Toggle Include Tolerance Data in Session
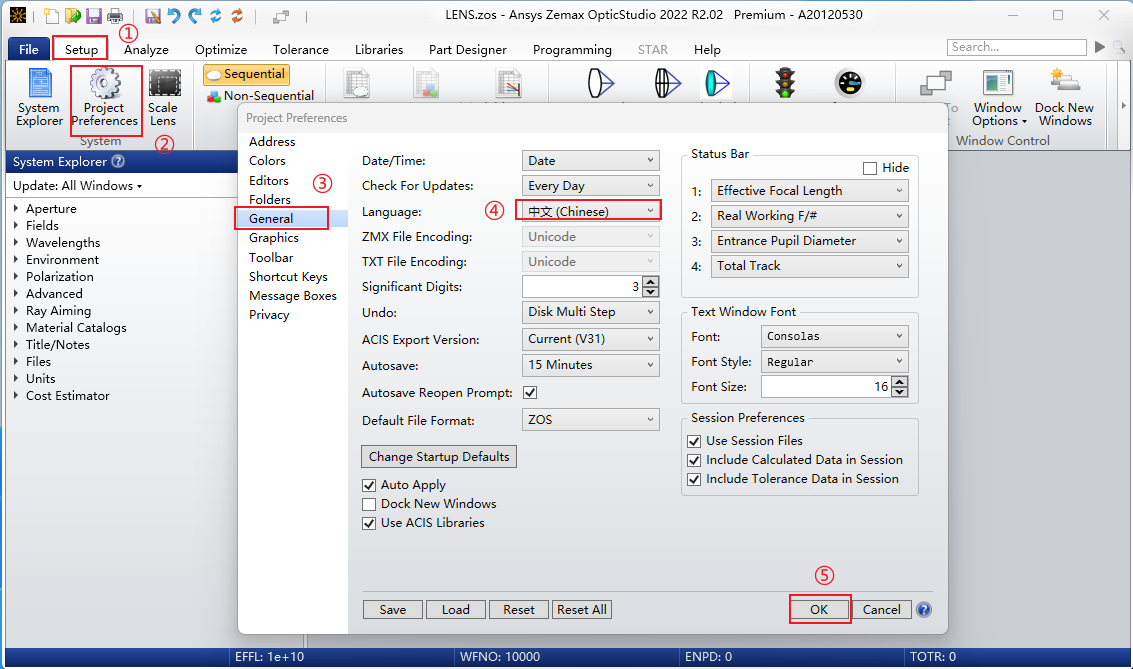 point(694,480)
